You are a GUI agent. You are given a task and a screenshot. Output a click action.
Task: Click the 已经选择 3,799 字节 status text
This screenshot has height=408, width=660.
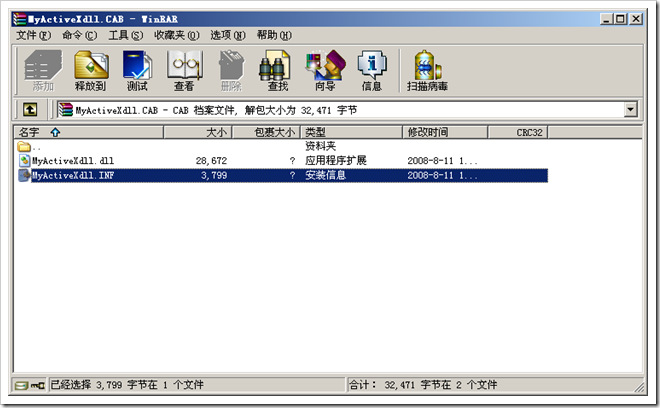[127, 385]
